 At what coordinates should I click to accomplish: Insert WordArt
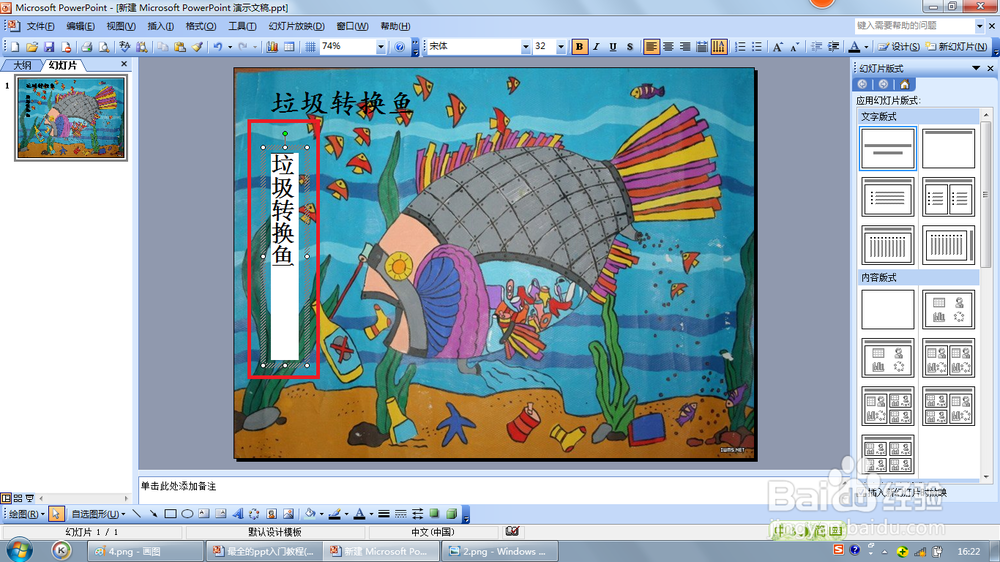click(x=237, y=514)
